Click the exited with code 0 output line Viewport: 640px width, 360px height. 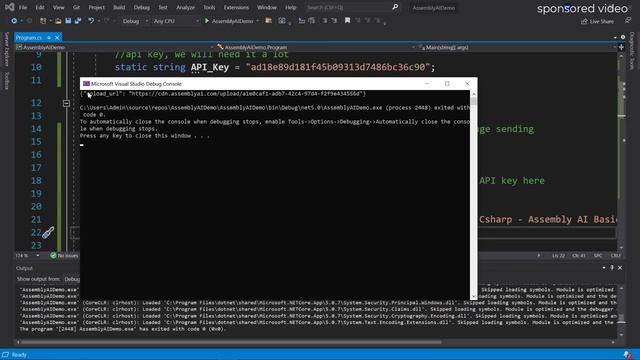point(122,329)
